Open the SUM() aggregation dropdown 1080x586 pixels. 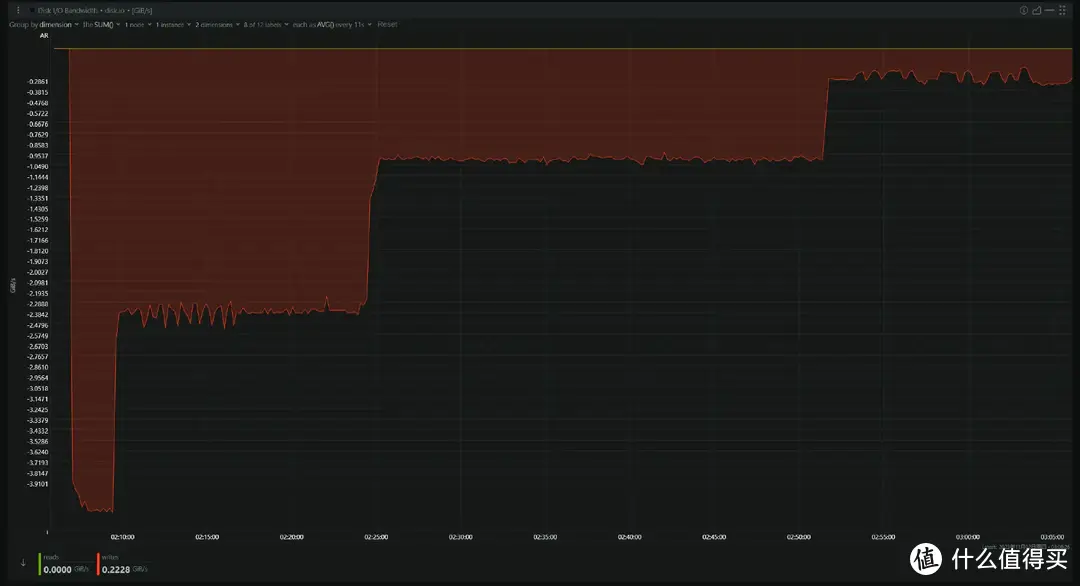(101, 25)
